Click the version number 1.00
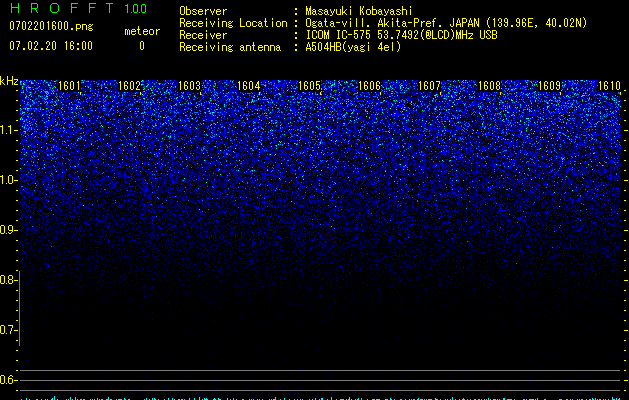629x400 pixels. point(136,9)
